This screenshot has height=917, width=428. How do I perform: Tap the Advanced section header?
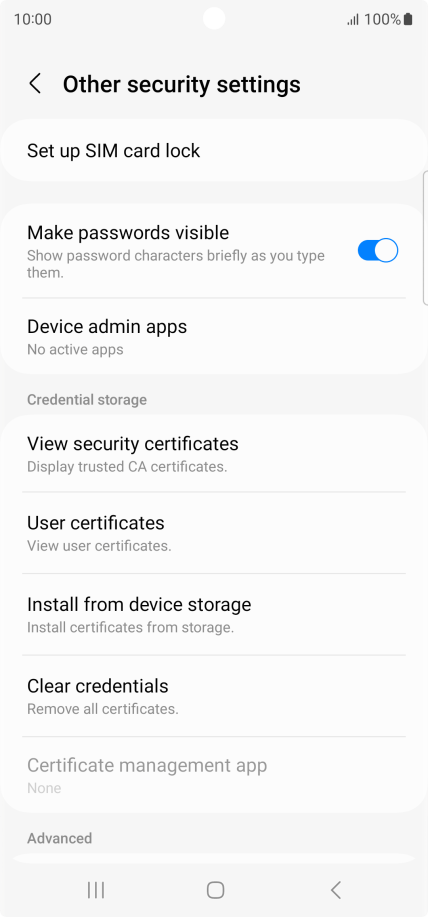(60, 838)
